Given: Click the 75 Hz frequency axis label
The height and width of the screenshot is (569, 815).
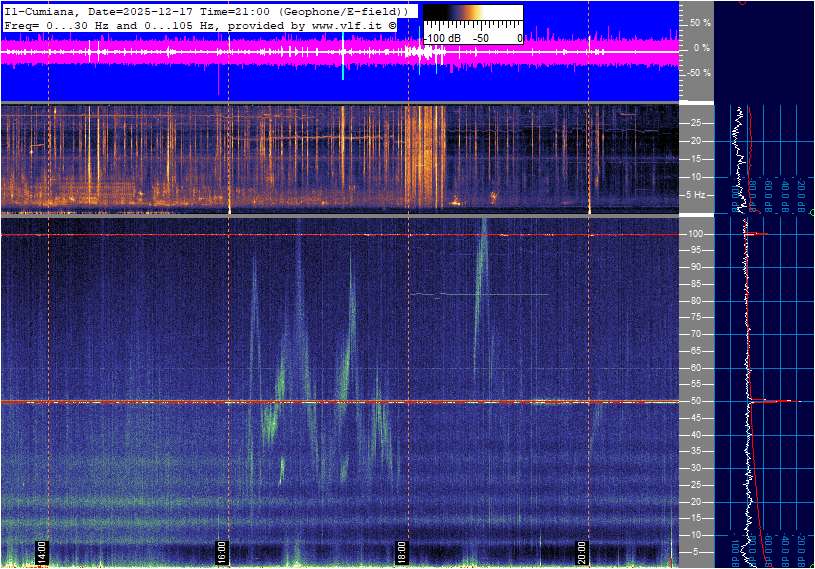Looking at the screenshot, I should [697, 317].
